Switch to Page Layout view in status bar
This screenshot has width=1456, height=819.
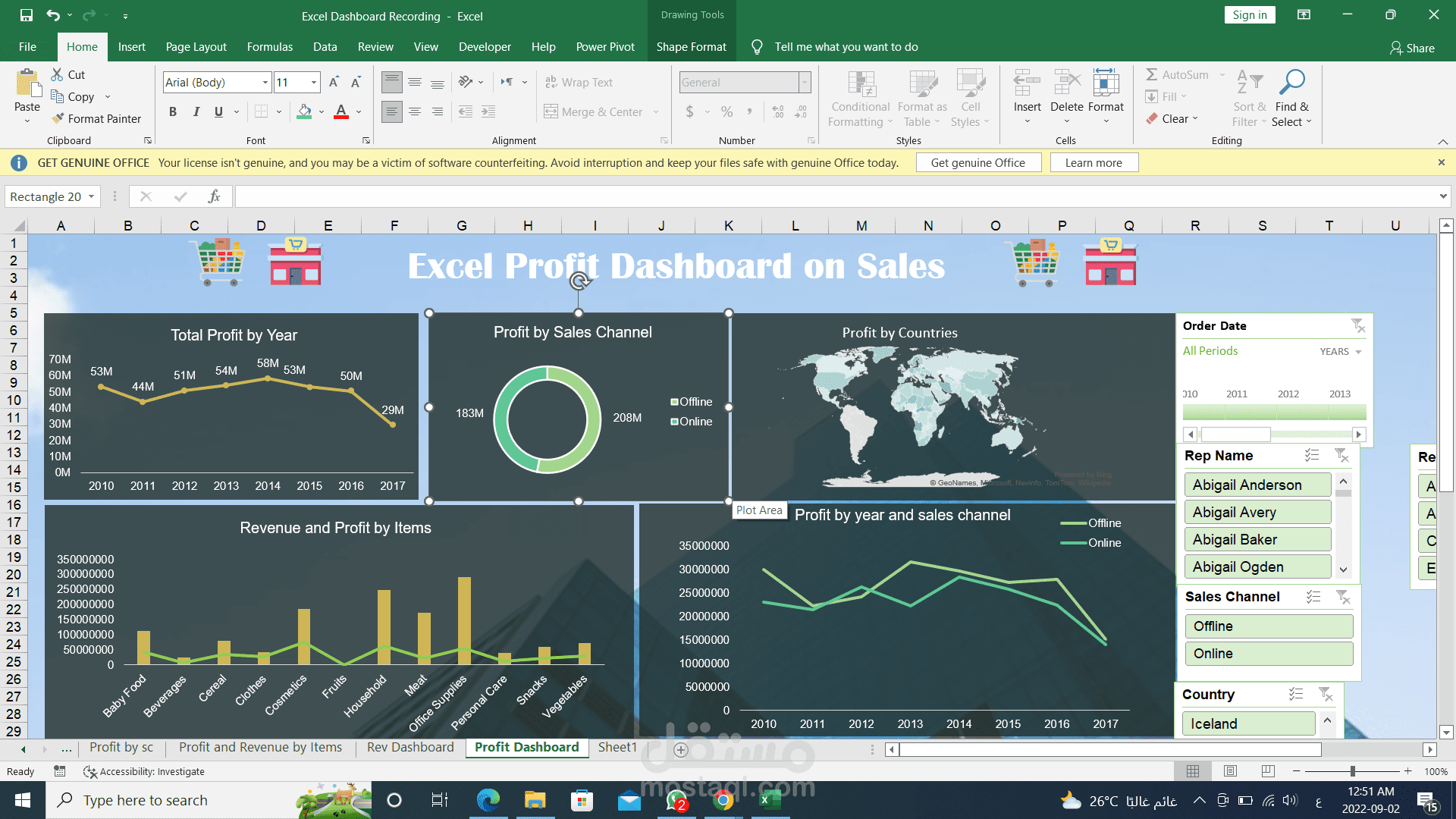(1230, 771)
